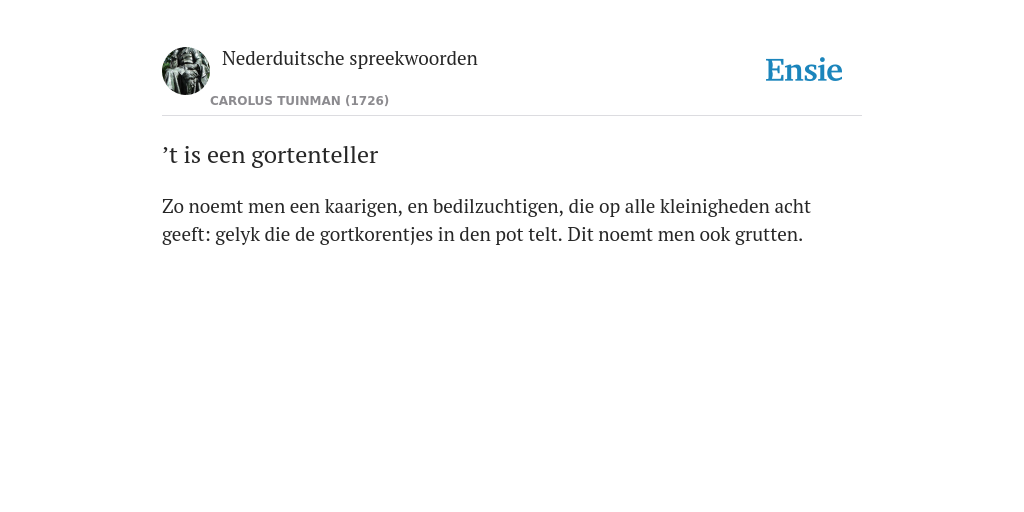Click the "'t is een" heading start
Screen dimensions: 1024x512
[204, 155]
